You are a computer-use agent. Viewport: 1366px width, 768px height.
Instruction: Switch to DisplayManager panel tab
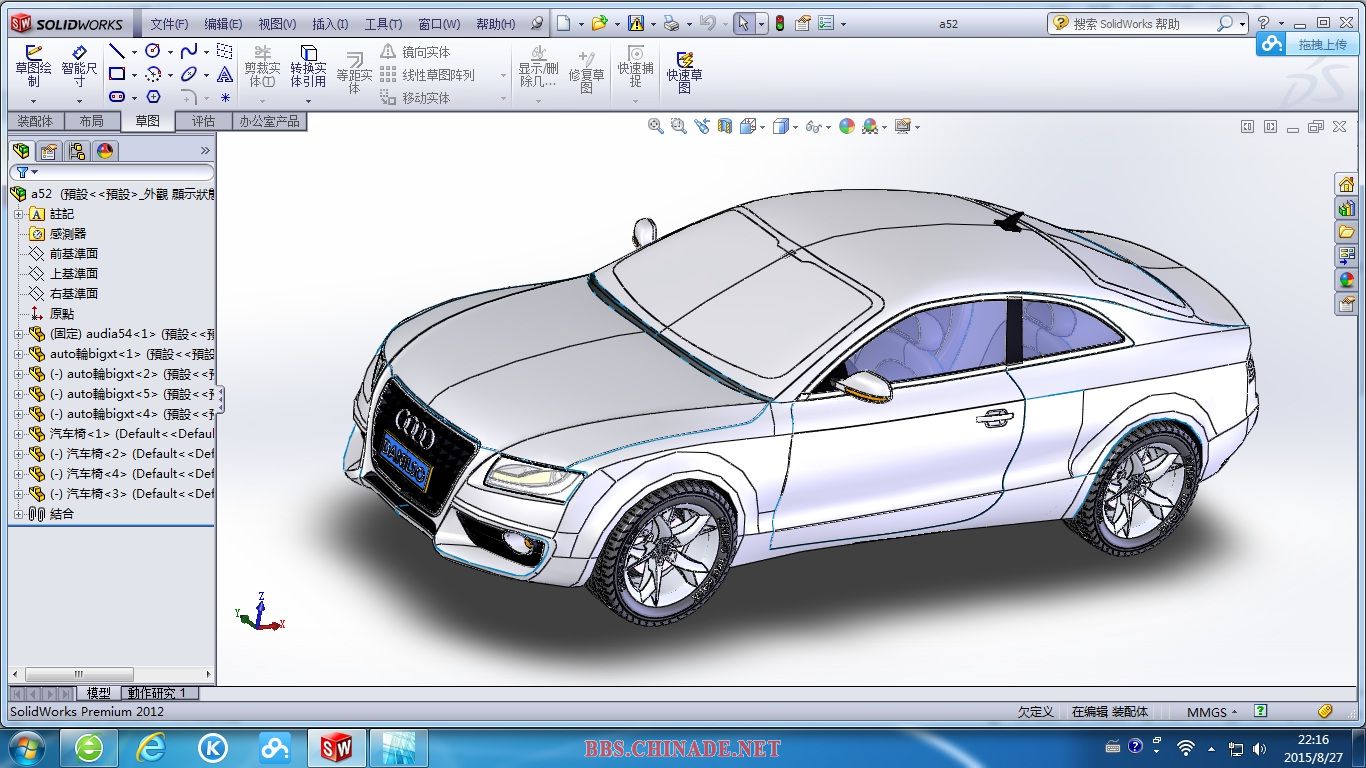pos(105,151)
